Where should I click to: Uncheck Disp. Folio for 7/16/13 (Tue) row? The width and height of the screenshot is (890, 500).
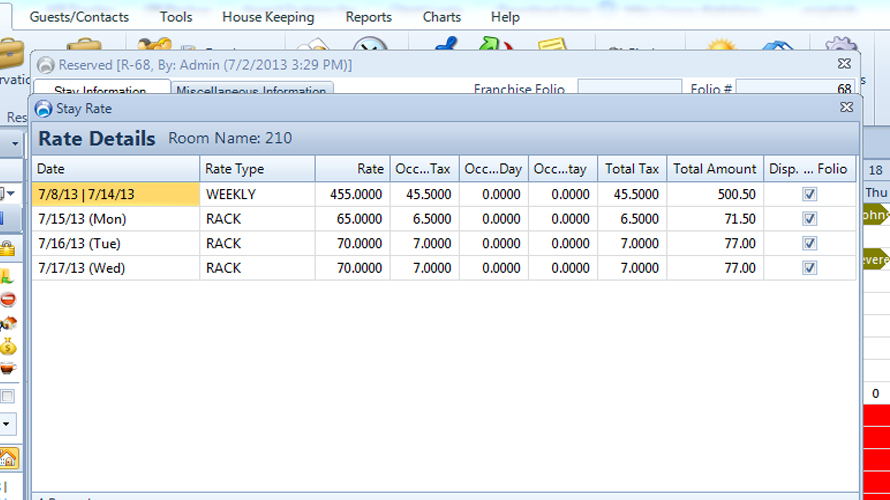809,243
